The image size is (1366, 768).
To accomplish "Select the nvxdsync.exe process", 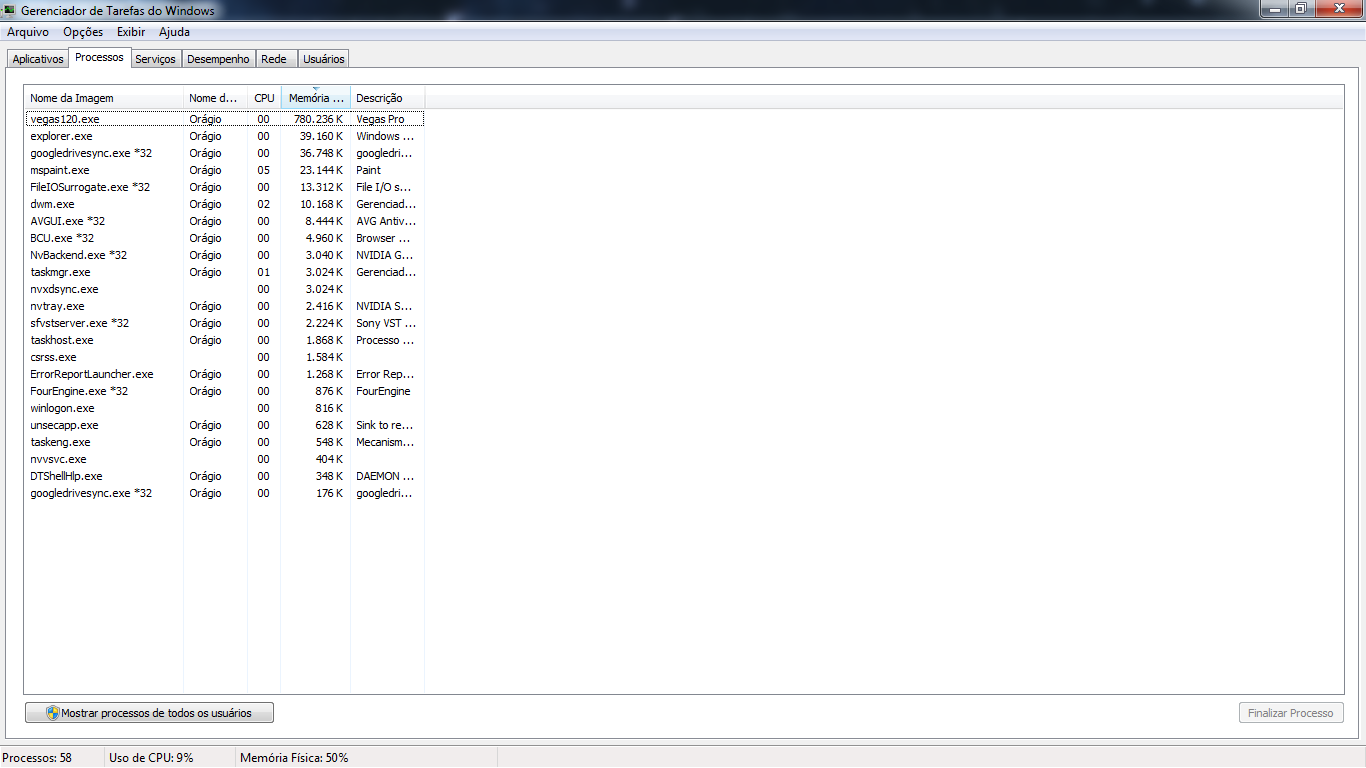I will pyautogui.click(x=224, y=289).
